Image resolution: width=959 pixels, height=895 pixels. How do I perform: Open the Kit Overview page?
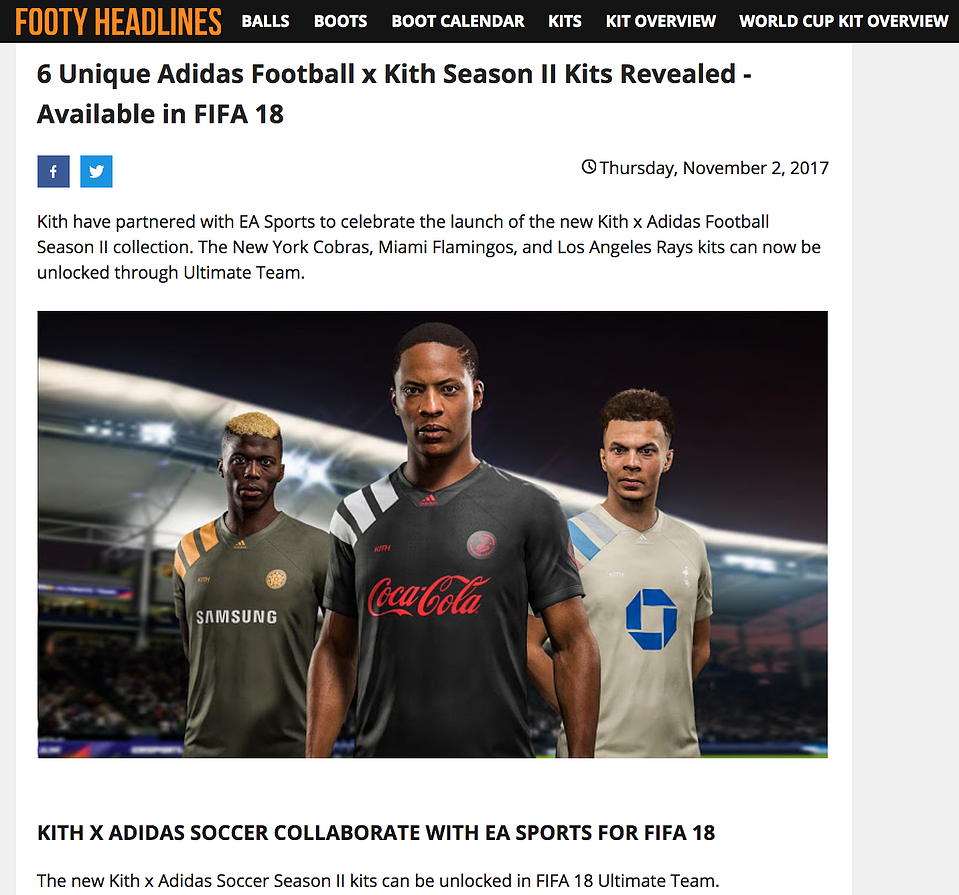click(x=661, y=21)
